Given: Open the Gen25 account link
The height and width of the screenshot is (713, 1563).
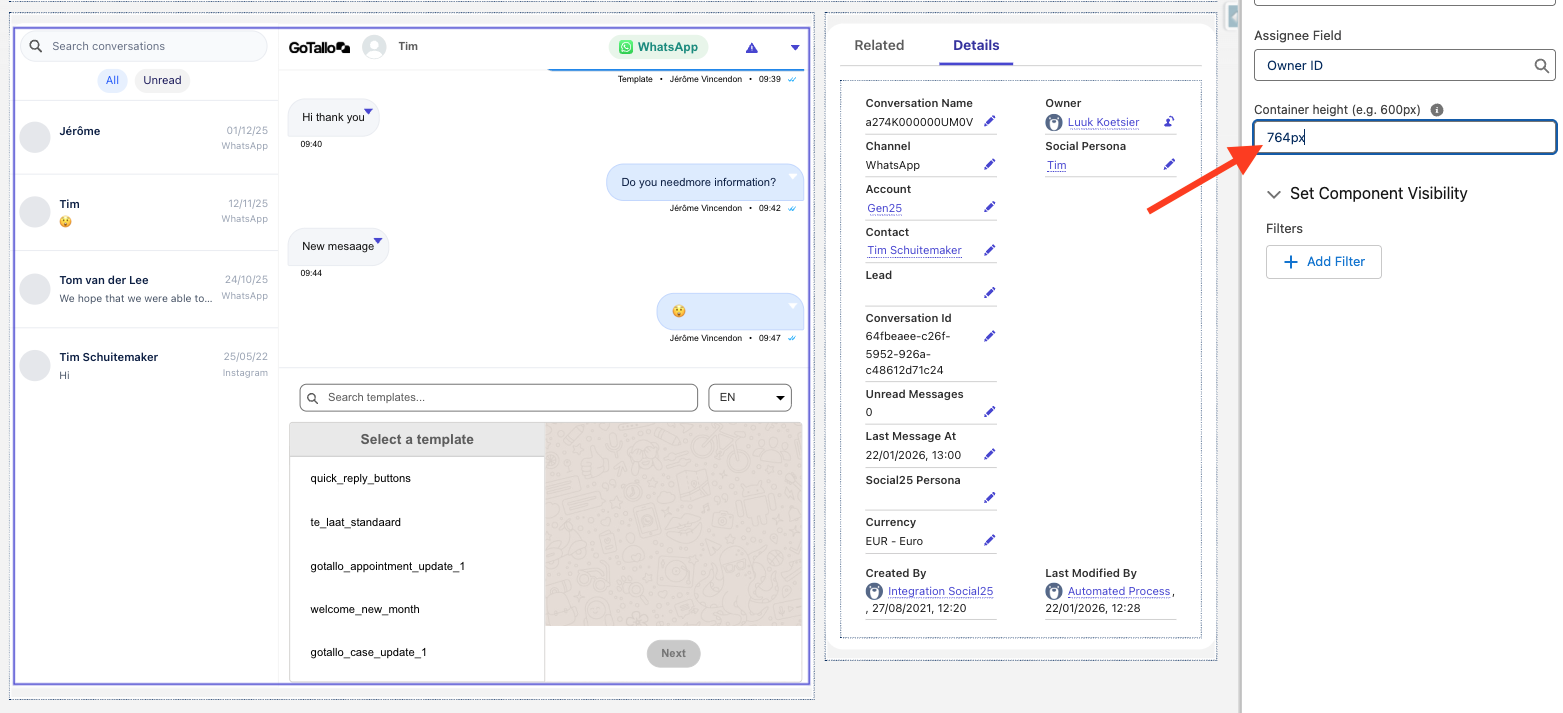Looking at the screenshot, I should coord(883,208).
